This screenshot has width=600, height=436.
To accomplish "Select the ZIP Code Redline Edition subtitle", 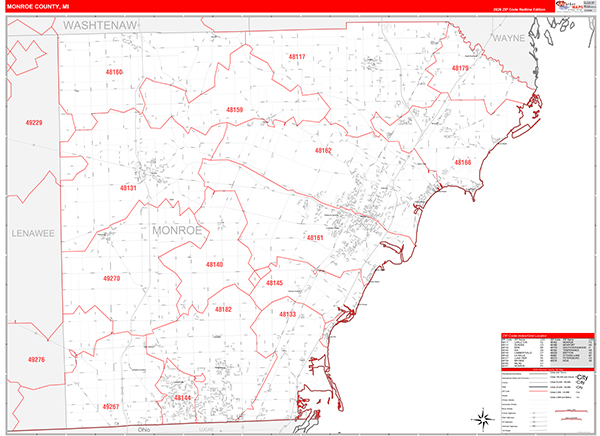I will (x=519, y=9).
